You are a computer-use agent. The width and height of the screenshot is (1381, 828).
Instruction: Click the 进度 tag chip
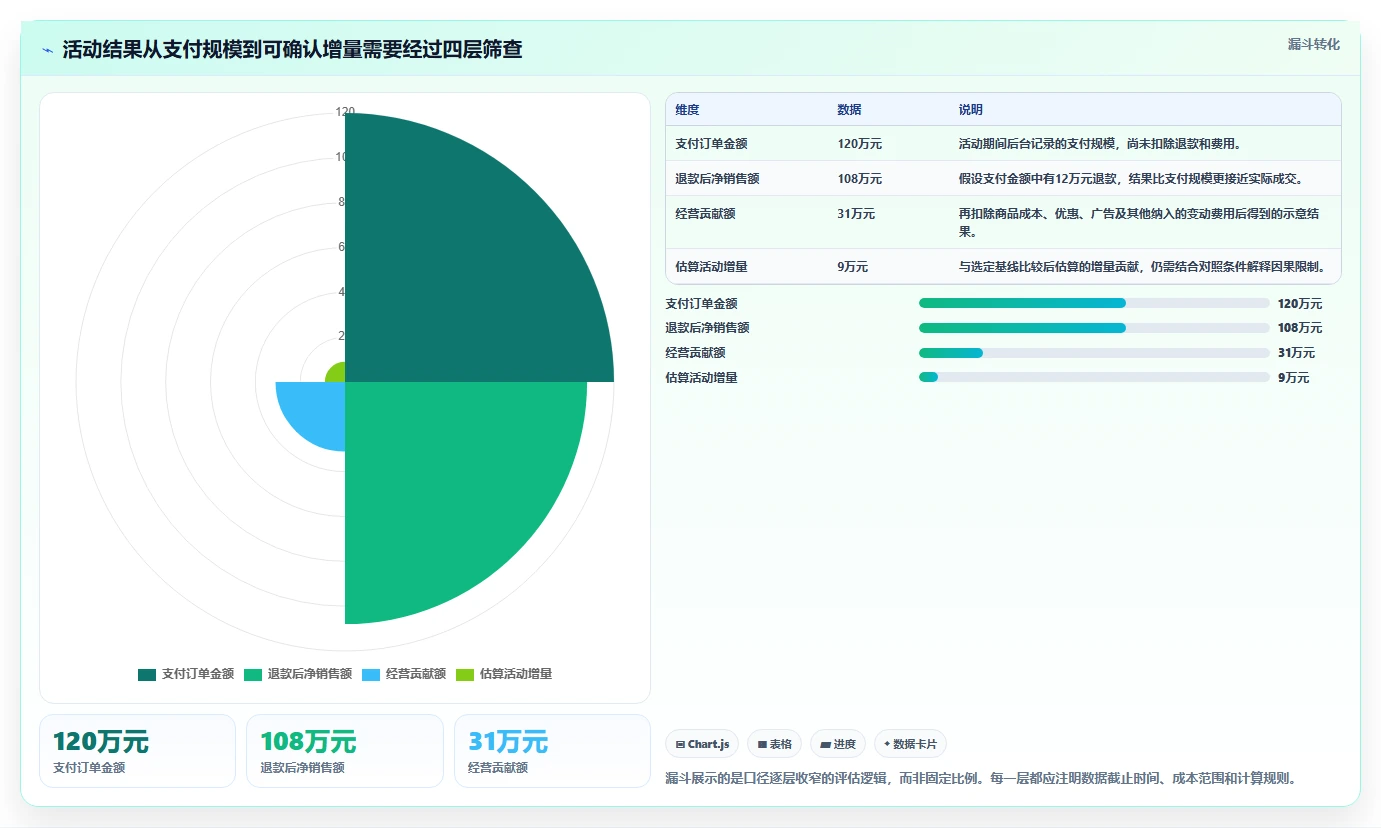coord(838,744)
